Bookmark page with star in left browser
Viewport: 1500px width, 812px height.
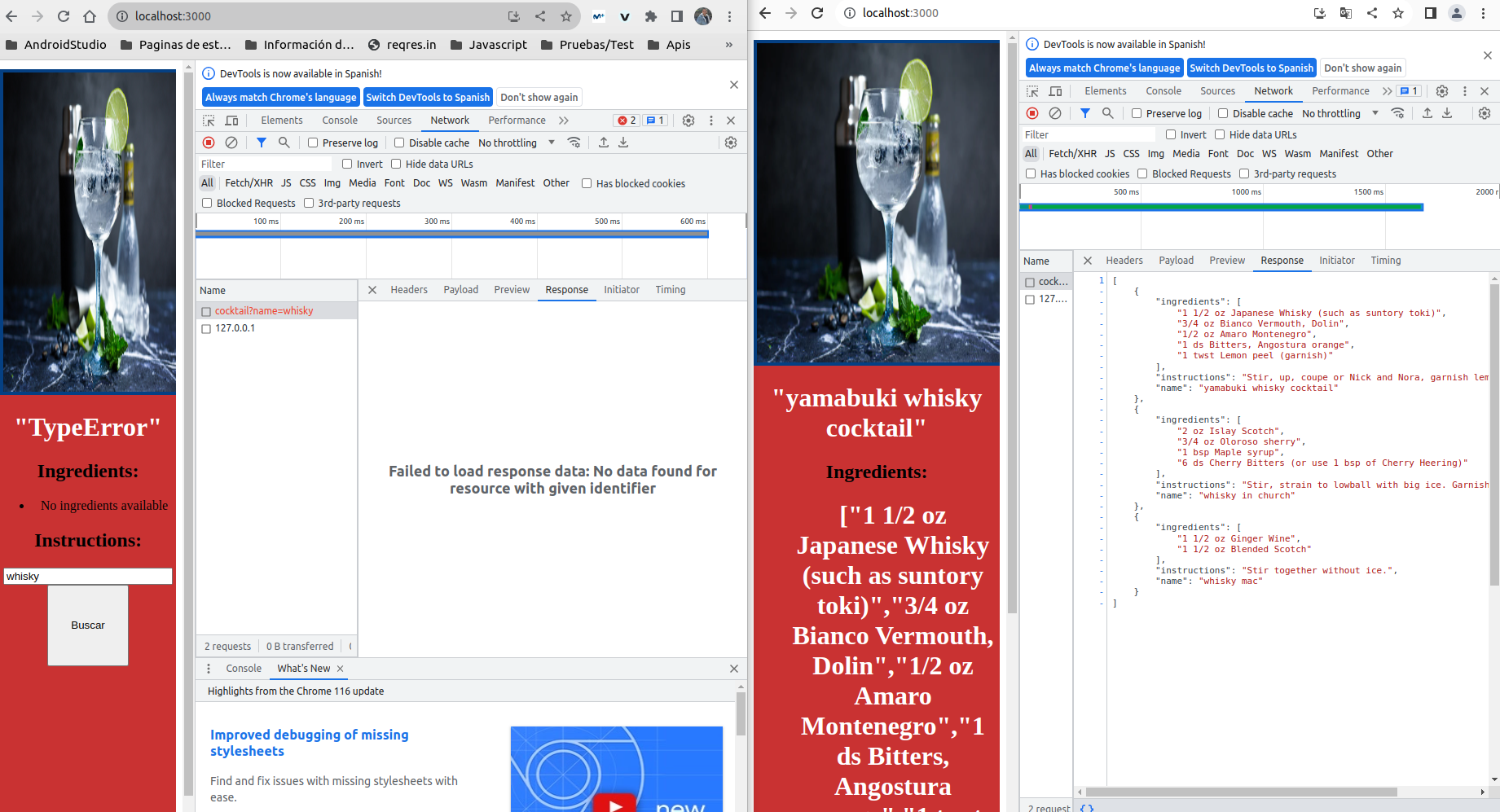click(x=566, y=16)
